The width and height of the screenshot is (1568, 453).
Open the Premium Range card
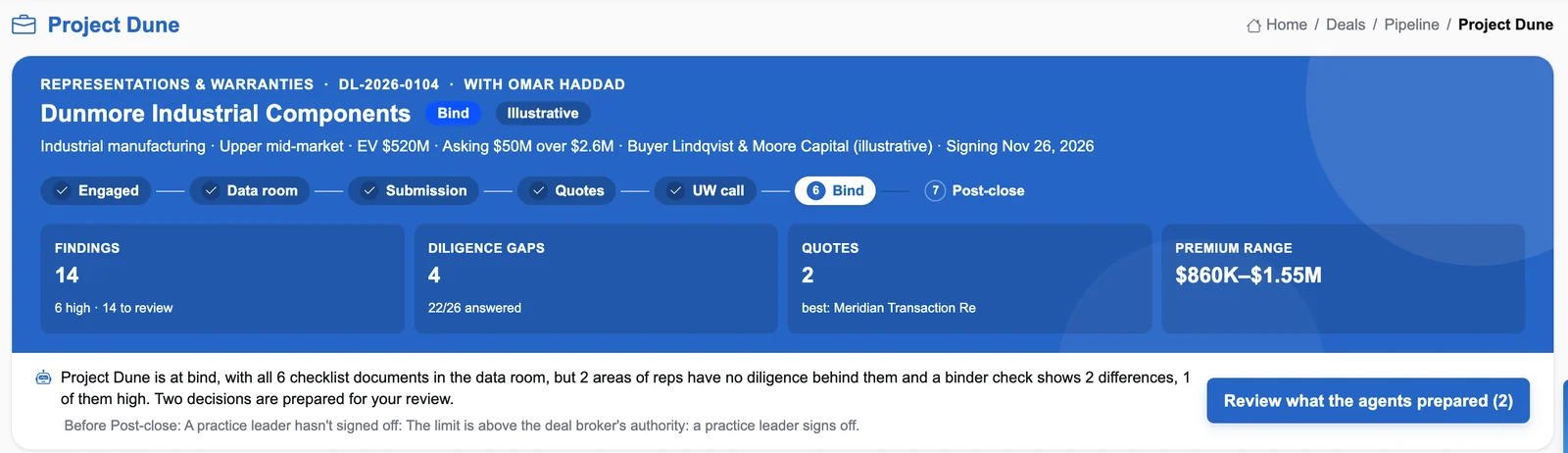coord(1344,278)
